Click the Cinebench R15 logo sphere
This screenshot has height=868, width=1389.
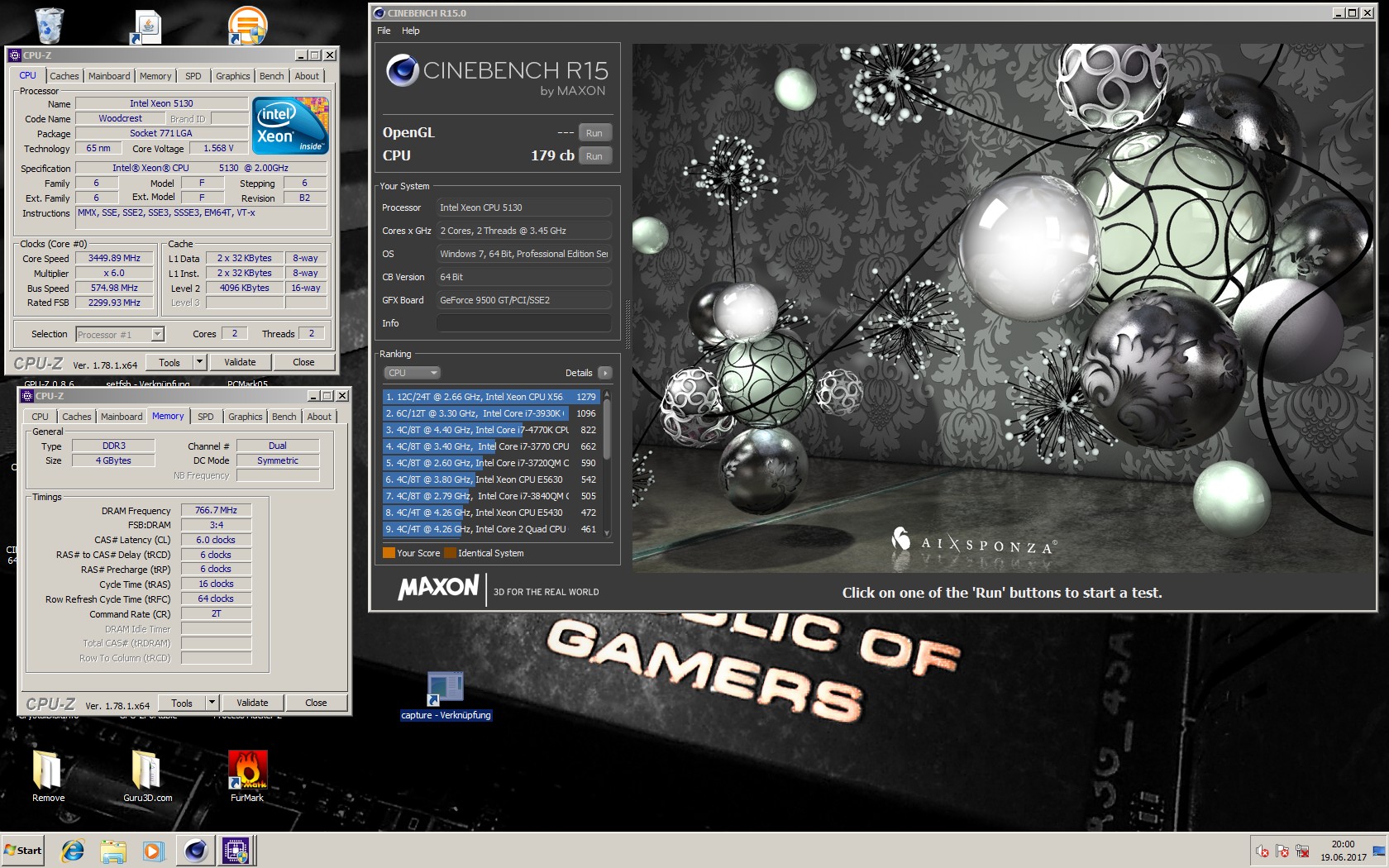click(403, 70)
